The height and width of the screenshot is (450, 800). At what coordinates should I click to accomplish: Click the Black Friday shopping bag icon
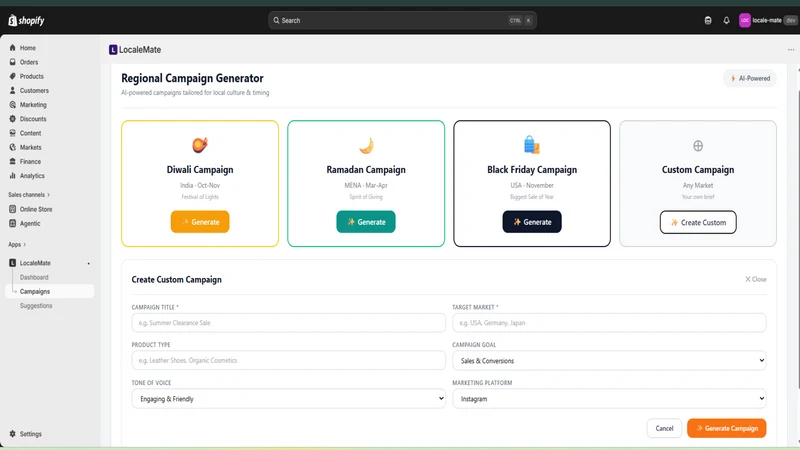pos(532,145)
